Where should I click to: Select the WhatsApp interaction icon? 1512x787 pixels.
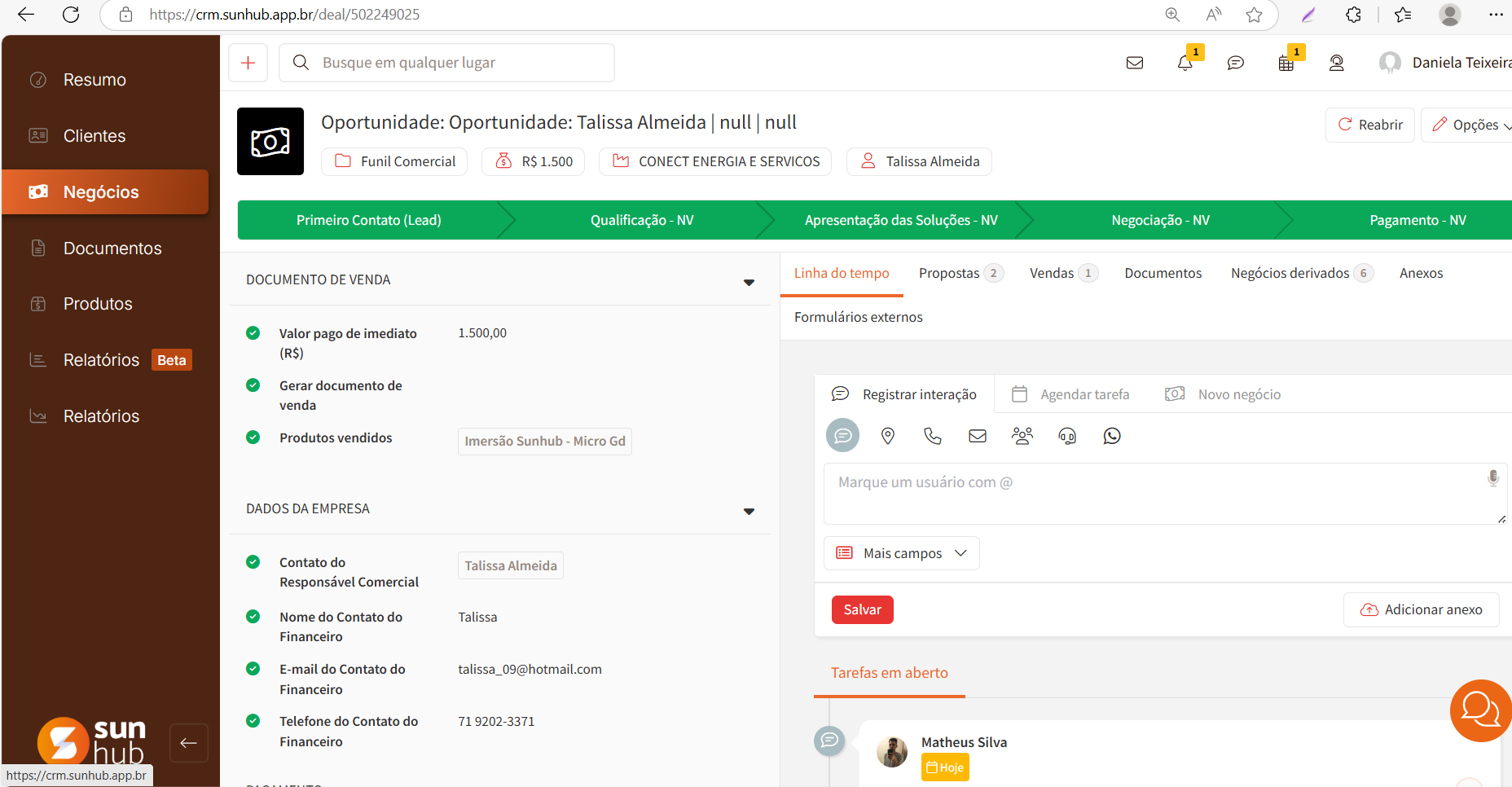(x=1112, y=436)
